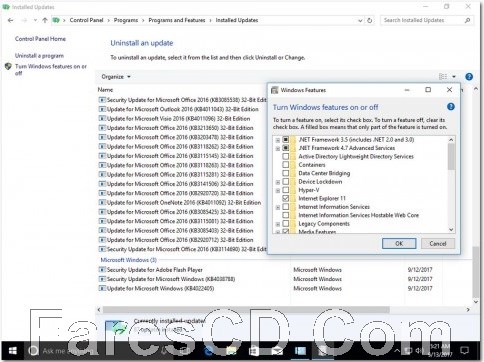Image resolution: width=484 pixels, height=362 pixels.
Task: Open the Windows Start menu
Action: (13, 351)
